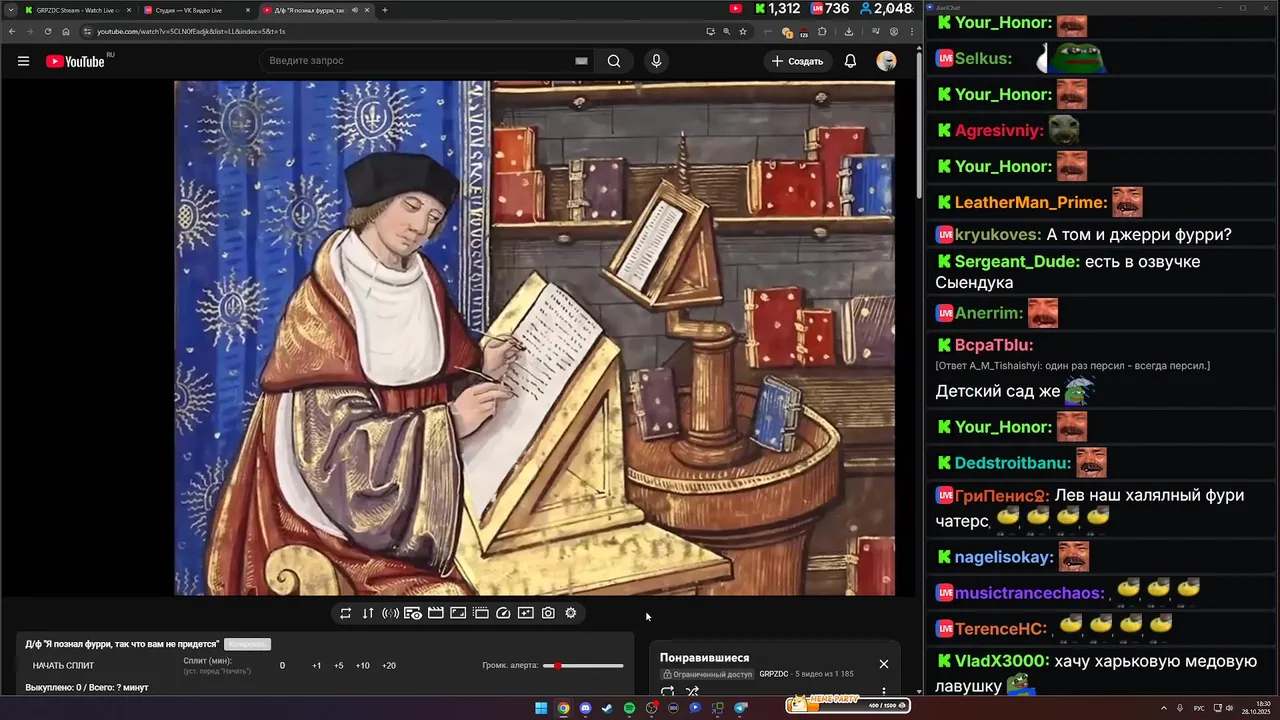Open YouTube notifications bell
The image size is (1280, 720).
[x=850, y=61]
